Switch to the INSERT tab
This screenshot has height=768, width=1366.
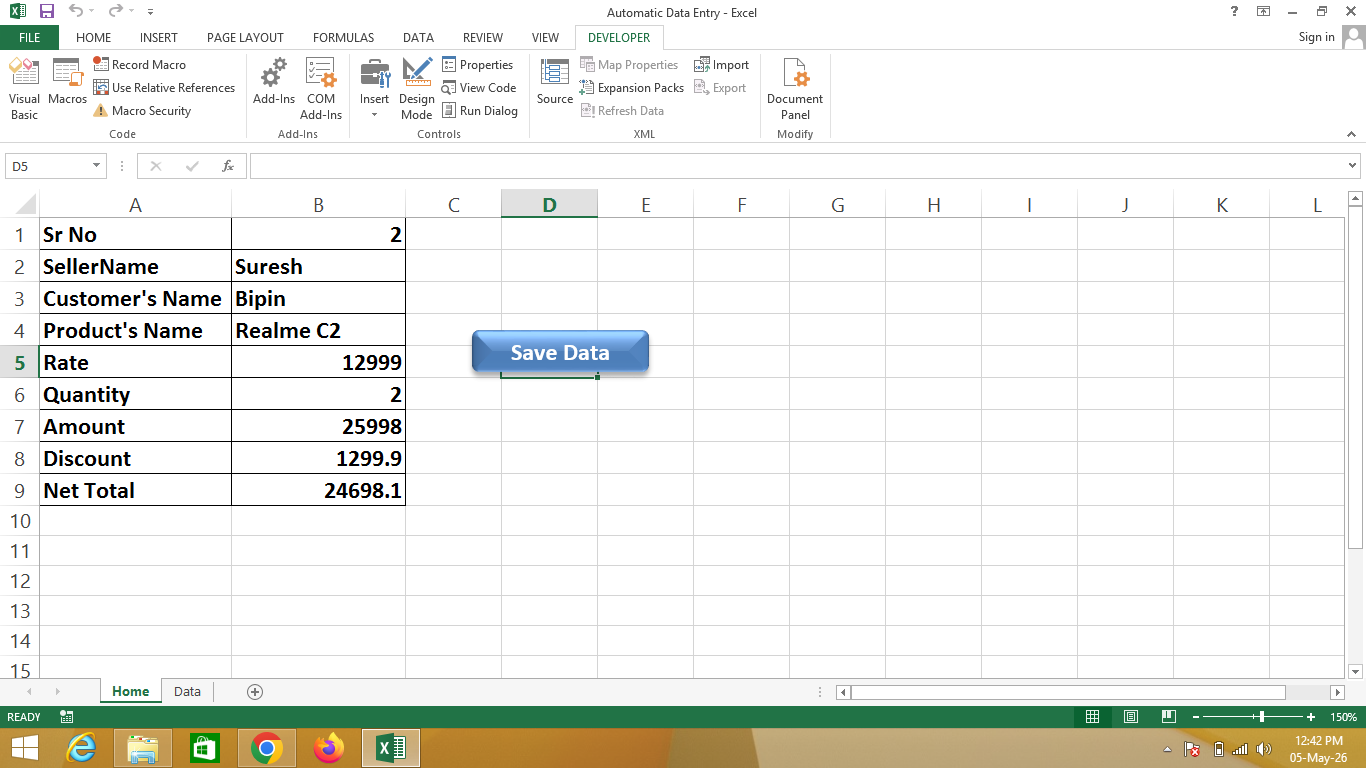coord(158,37)
